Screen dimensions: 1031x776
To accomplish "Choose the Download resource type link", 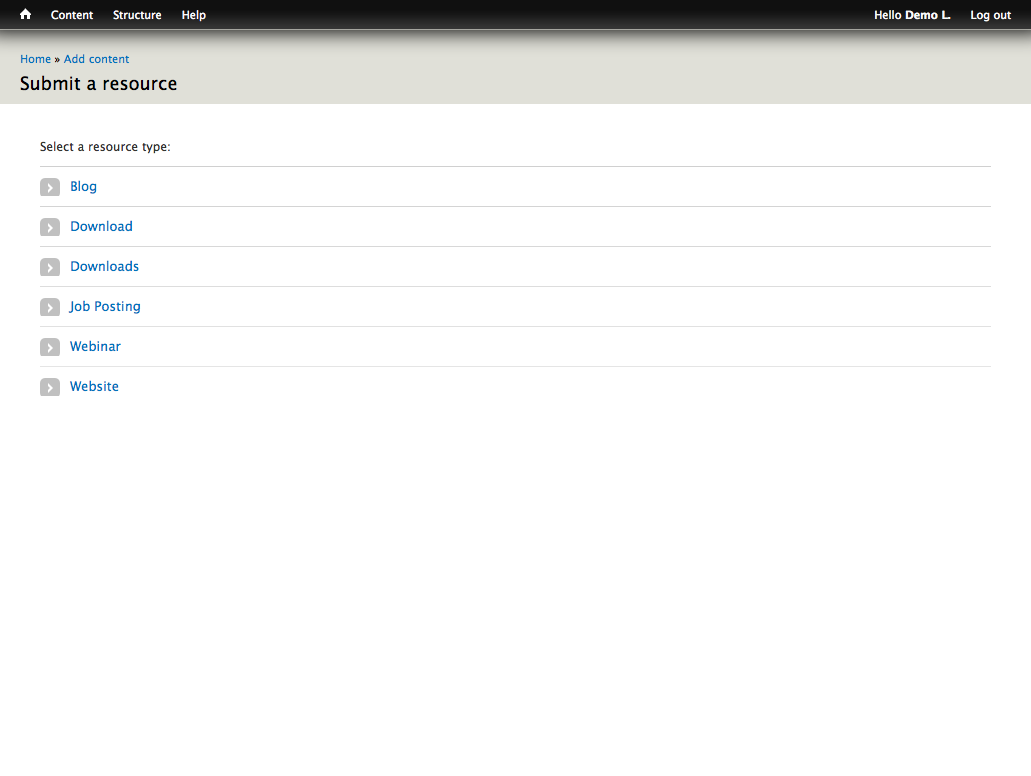I will click(x=101, y=227).
